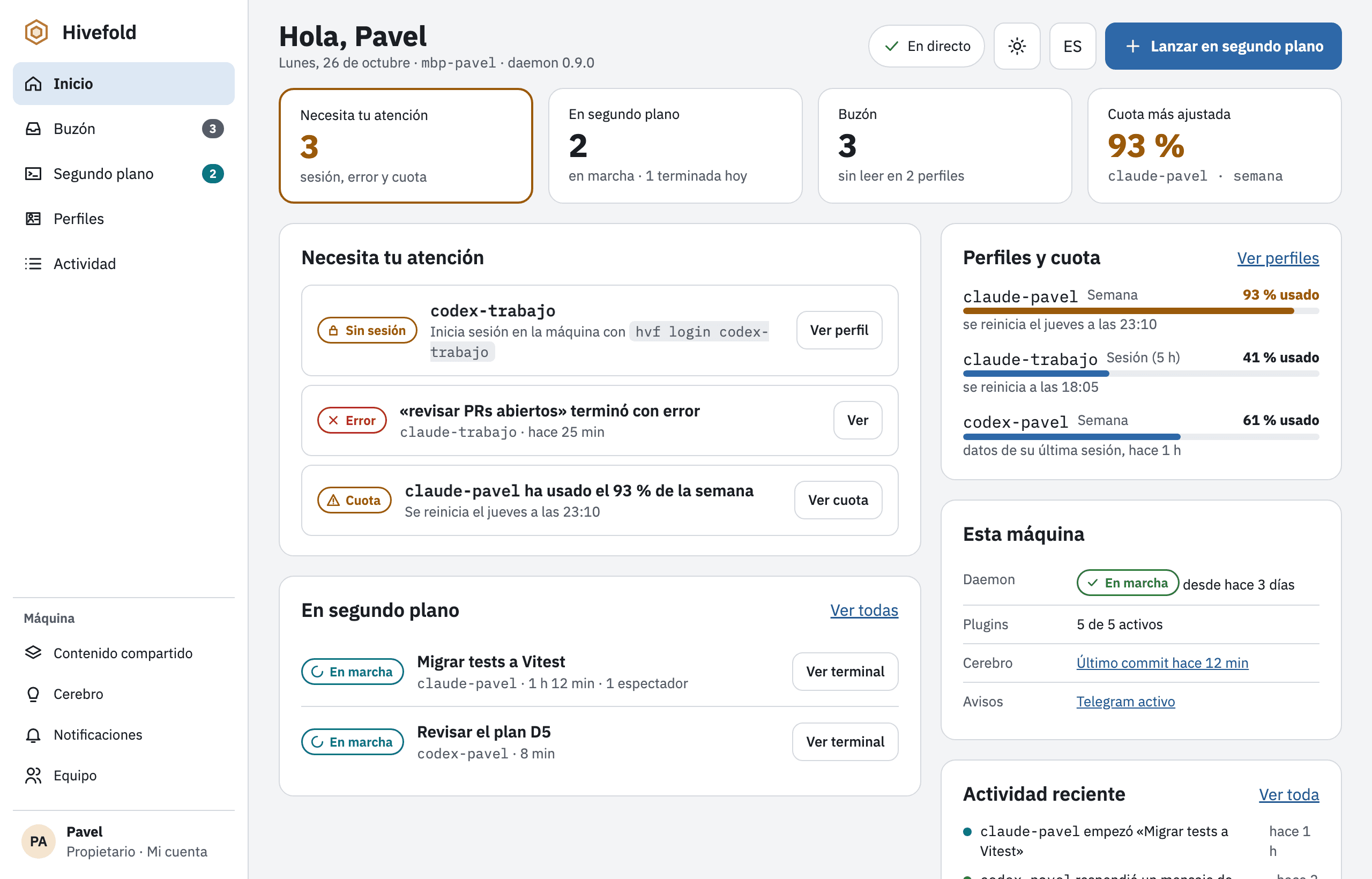Viewport: 1372px width, 879px height.
Task: Click the PA avatar of Pavel
Action: (x=38, y=841)
